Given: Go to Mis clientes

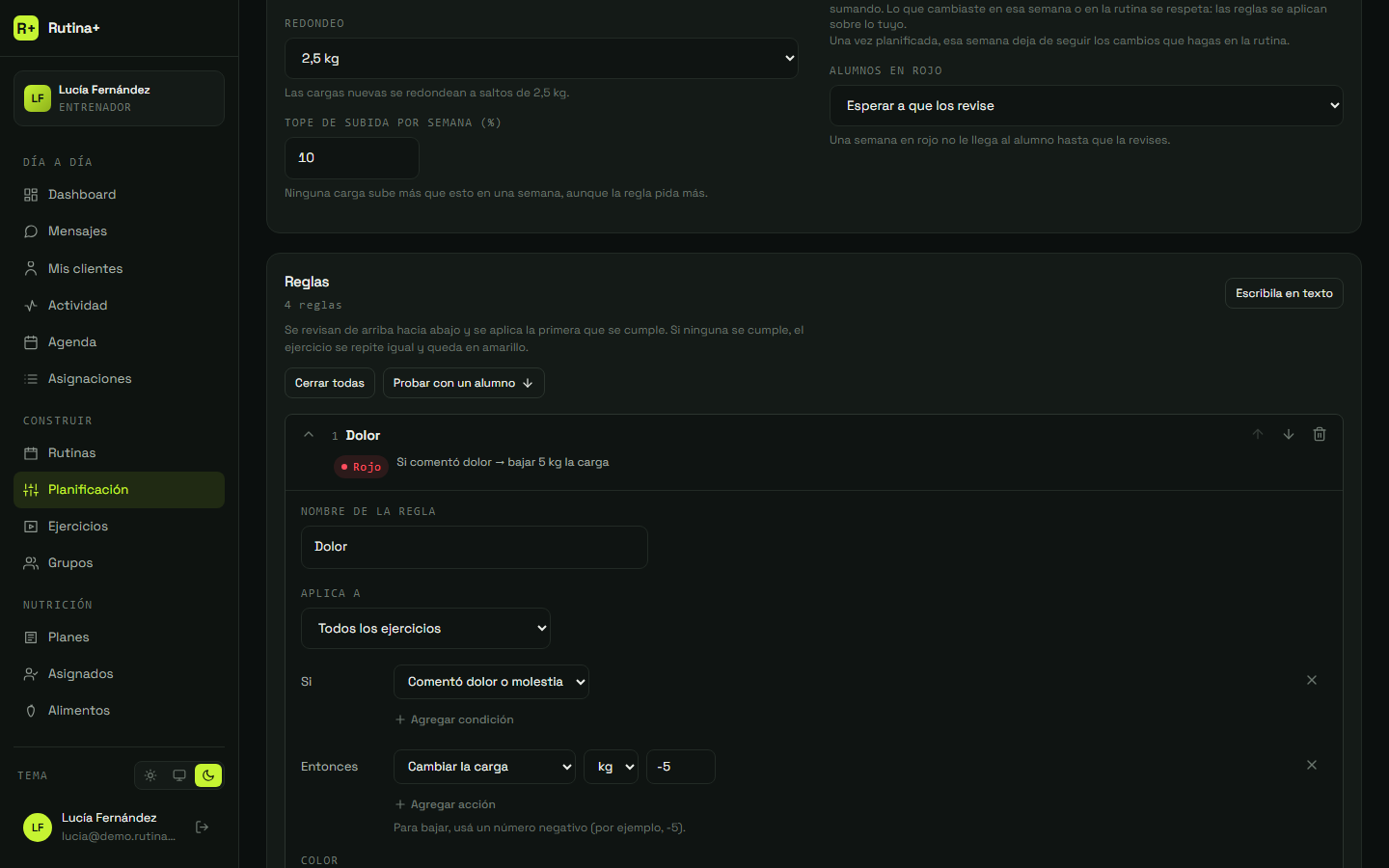Looking at the screenshot, I should 119,269.
